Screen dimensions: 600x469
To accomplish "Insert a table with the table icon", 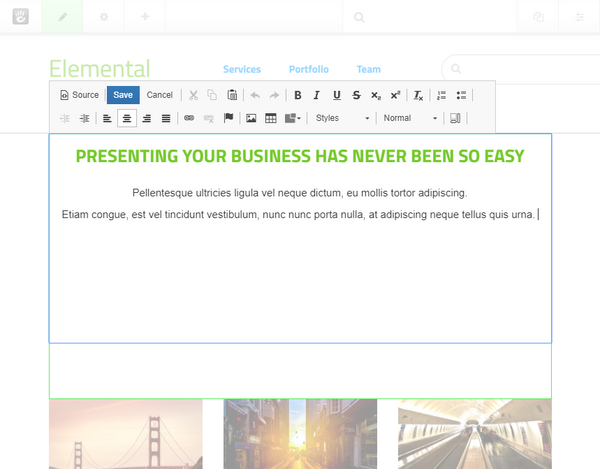I will pyautogui.click(x=270, y=118).
